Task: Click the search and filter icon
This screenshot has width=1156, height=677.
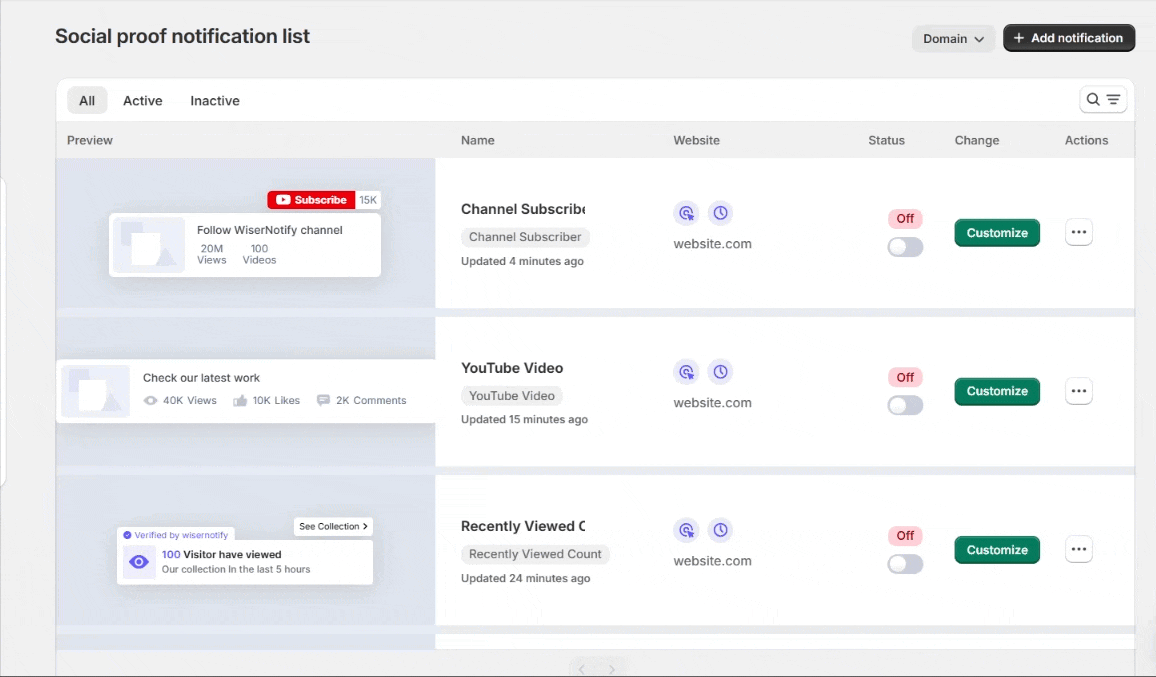Action: tap(1103, 100)
